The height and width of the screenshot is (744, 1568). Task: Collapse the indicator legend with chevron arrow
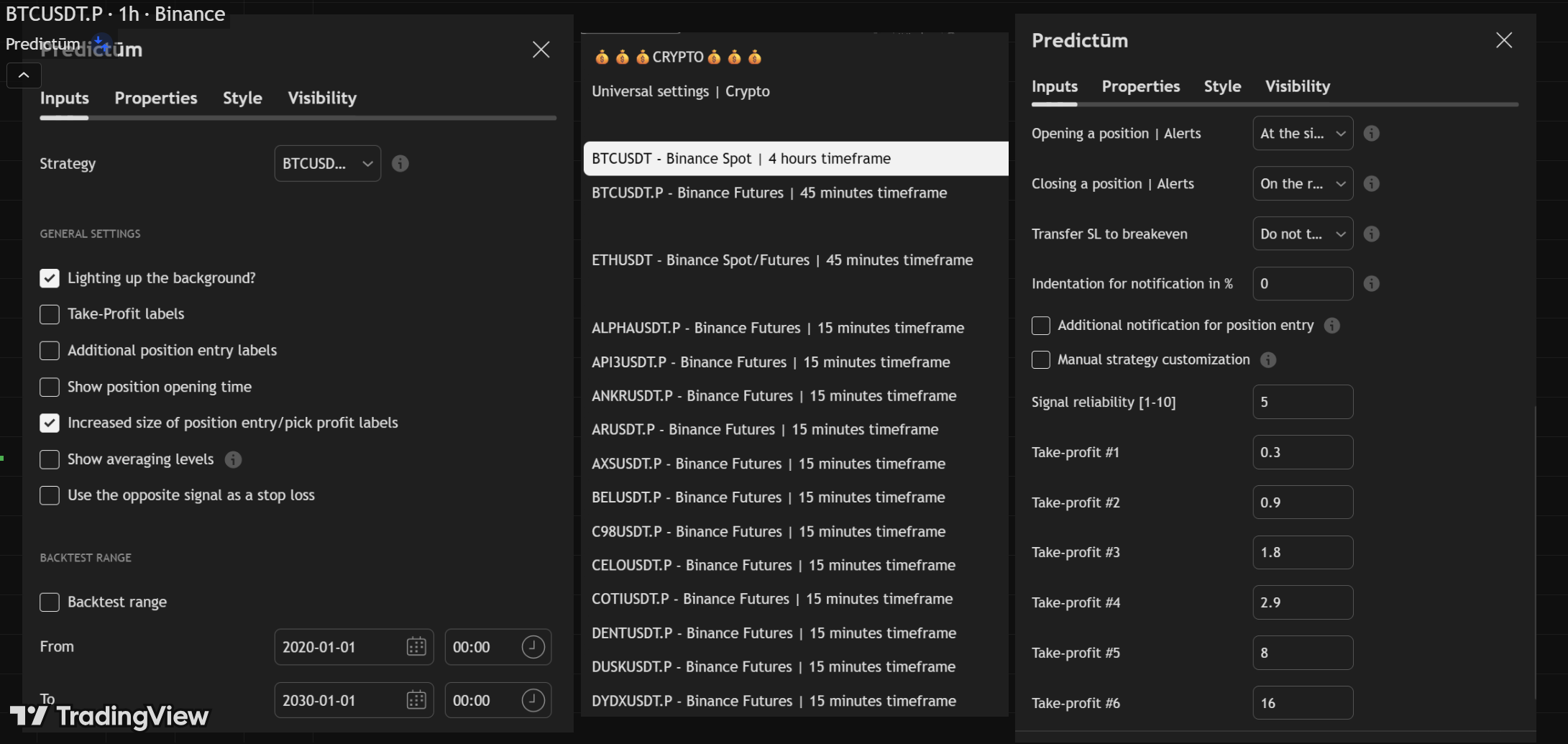pyautogui.click(x=24, y=75)
